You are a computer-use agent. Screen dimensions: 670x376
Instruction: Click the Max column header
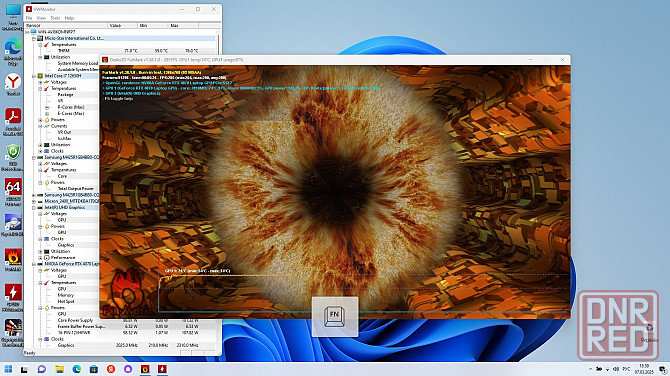click(184, 26)
